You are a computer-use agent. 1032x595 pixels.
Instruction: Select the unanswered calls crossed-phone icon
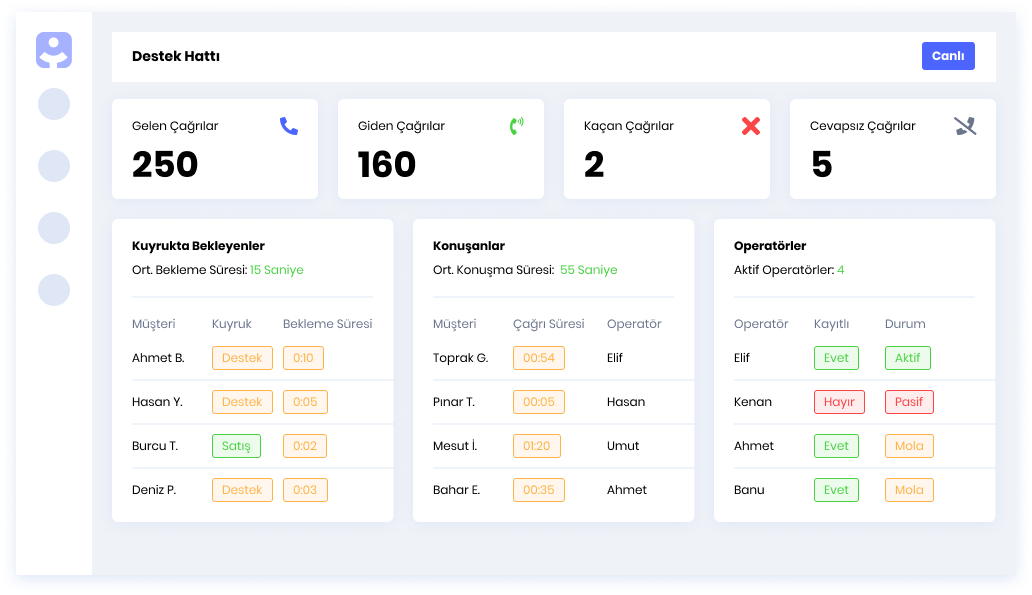tap(963, 126)
